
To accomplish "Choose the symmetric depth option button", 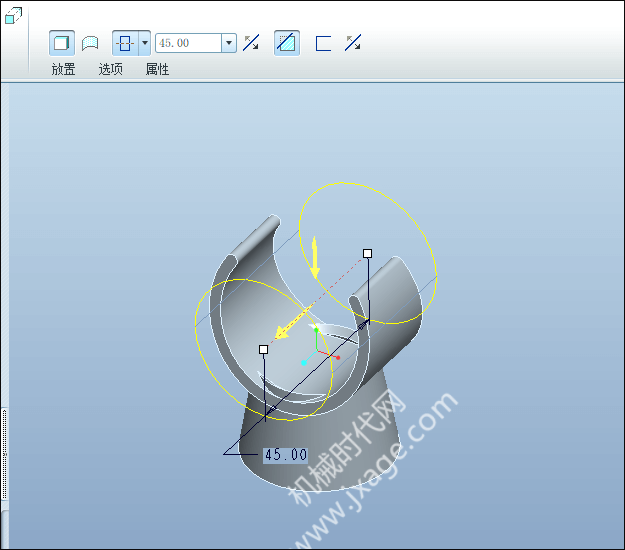I will point(125,43).
